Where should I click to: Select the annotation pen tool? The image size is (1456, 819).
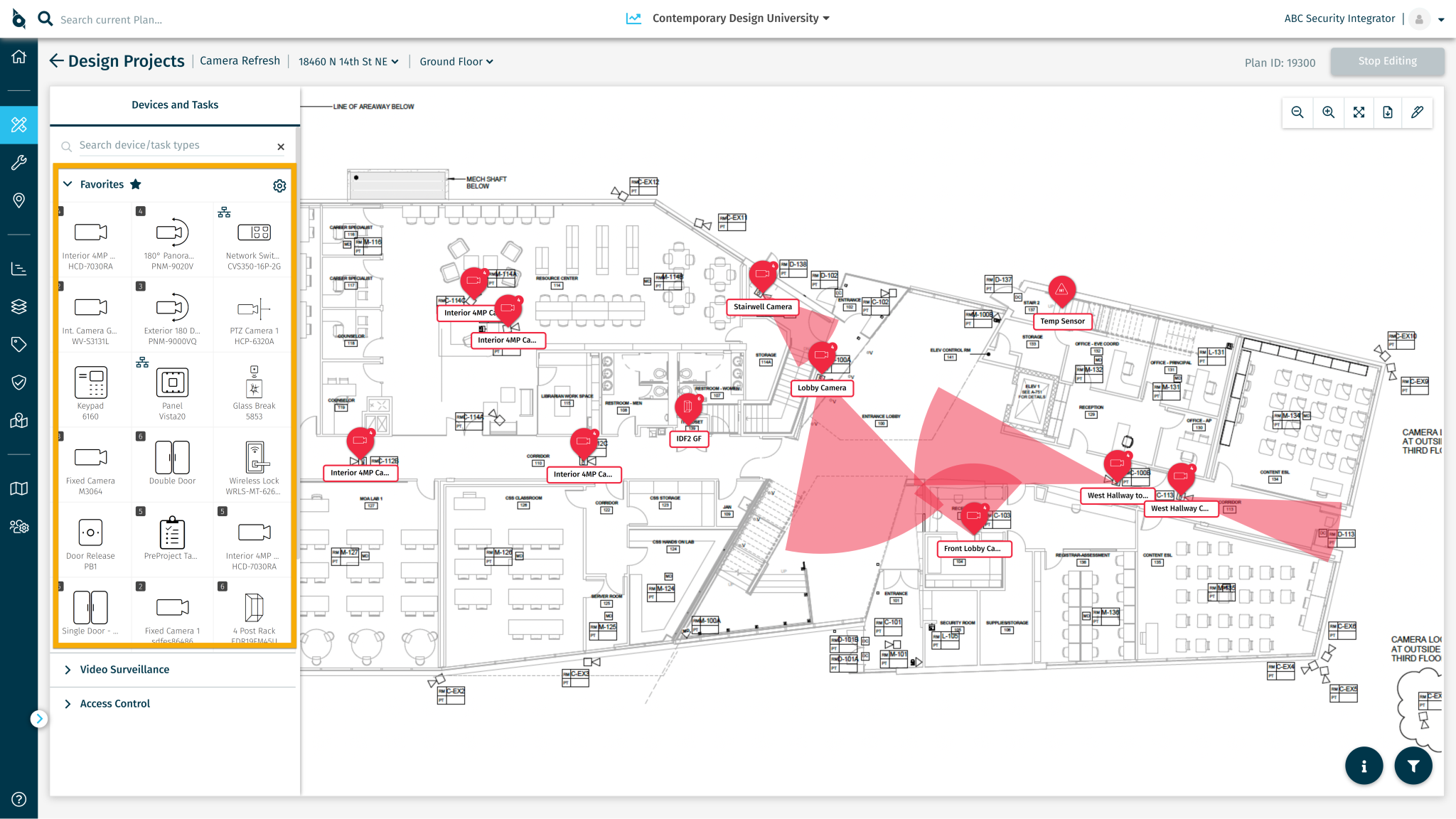tap(1418, 112)
